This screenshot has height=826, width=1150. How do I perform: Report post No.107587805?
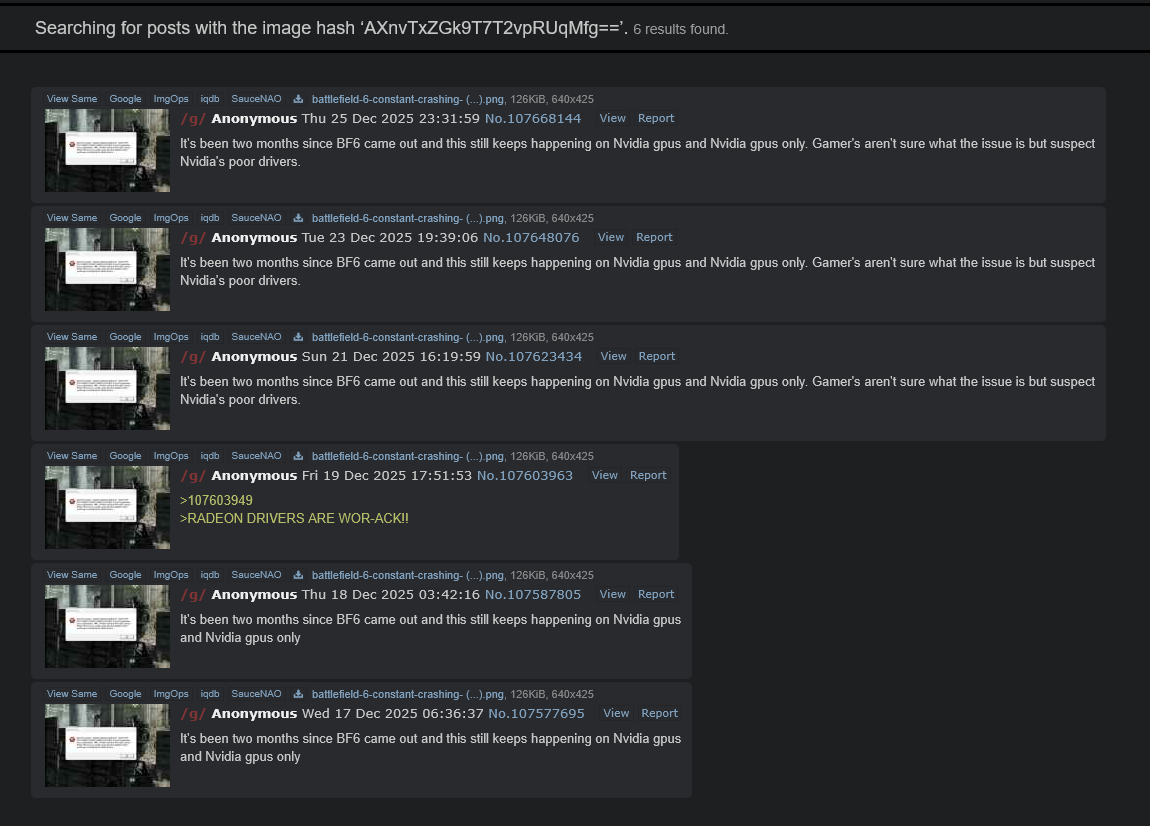coord(656,594)
